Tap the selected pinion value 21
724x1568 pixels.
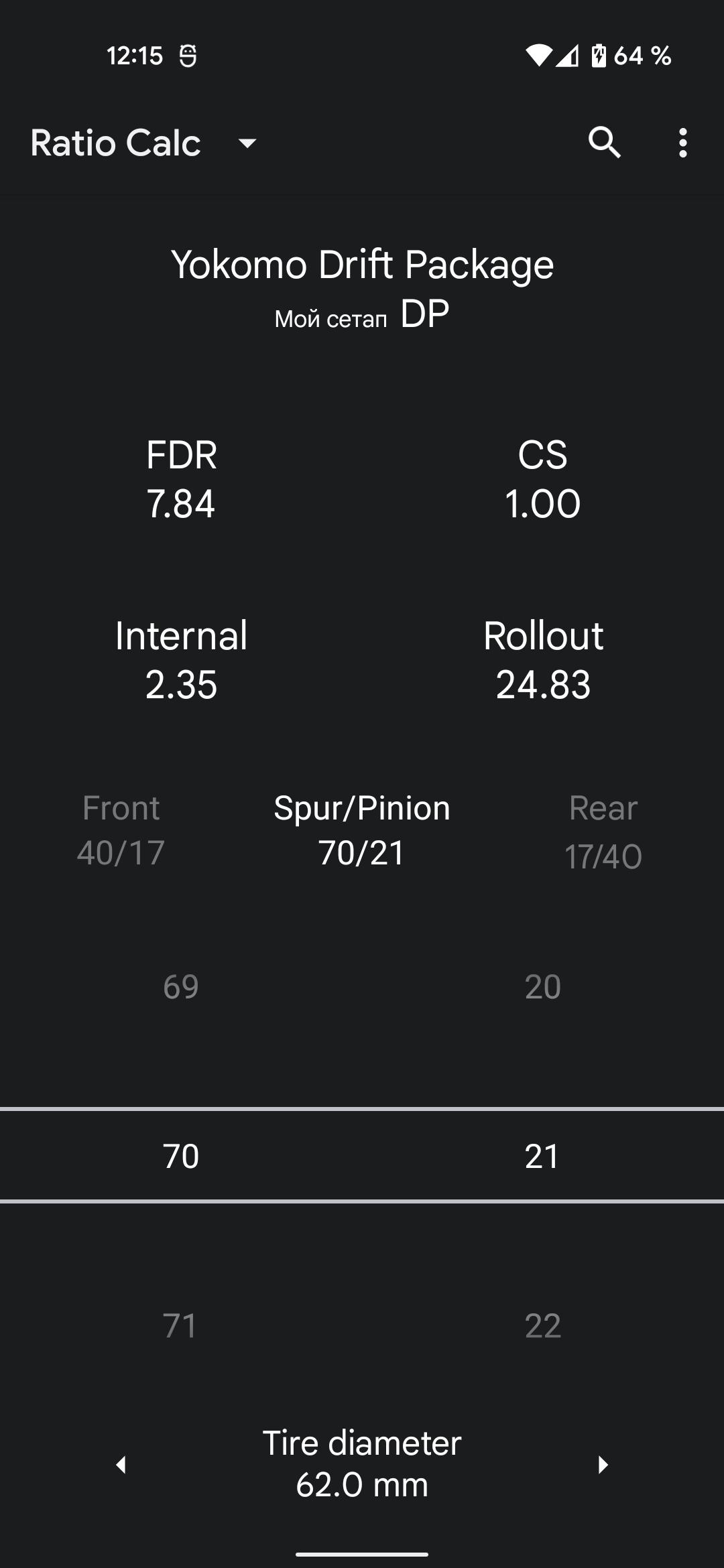click(542, 1156)
